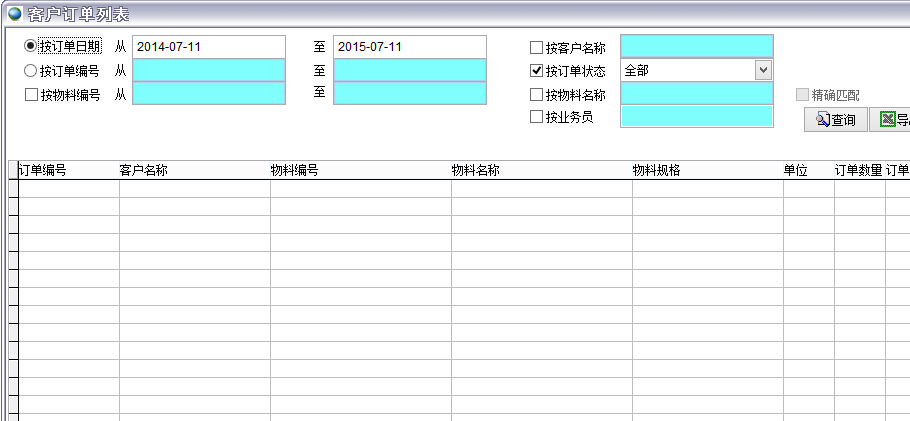Open the order status dropdown showing 全部

(763, 70)
